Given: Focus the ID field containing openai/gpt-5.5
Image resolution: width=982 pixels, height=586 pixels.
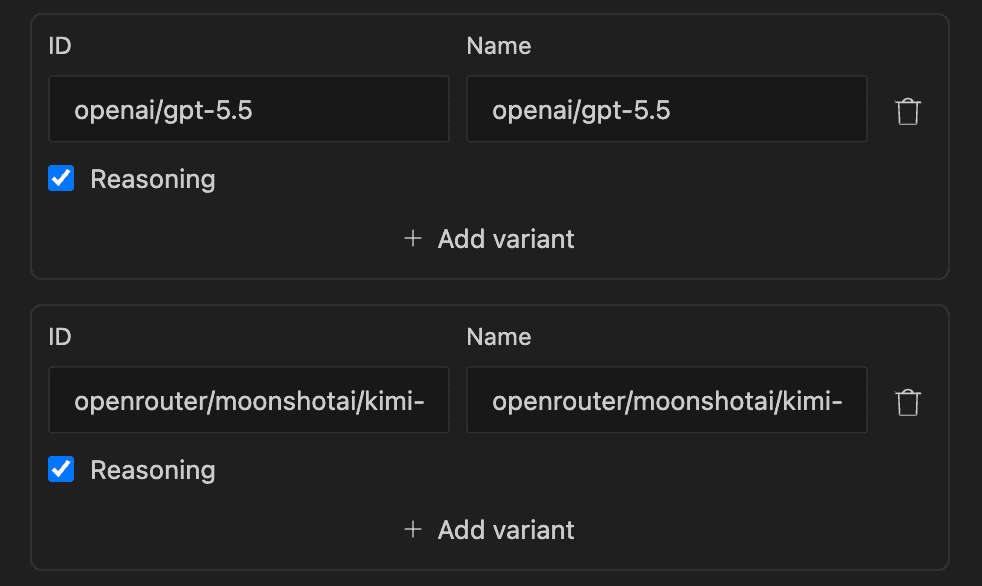Looking at the screenshot, I should [249, 109].
